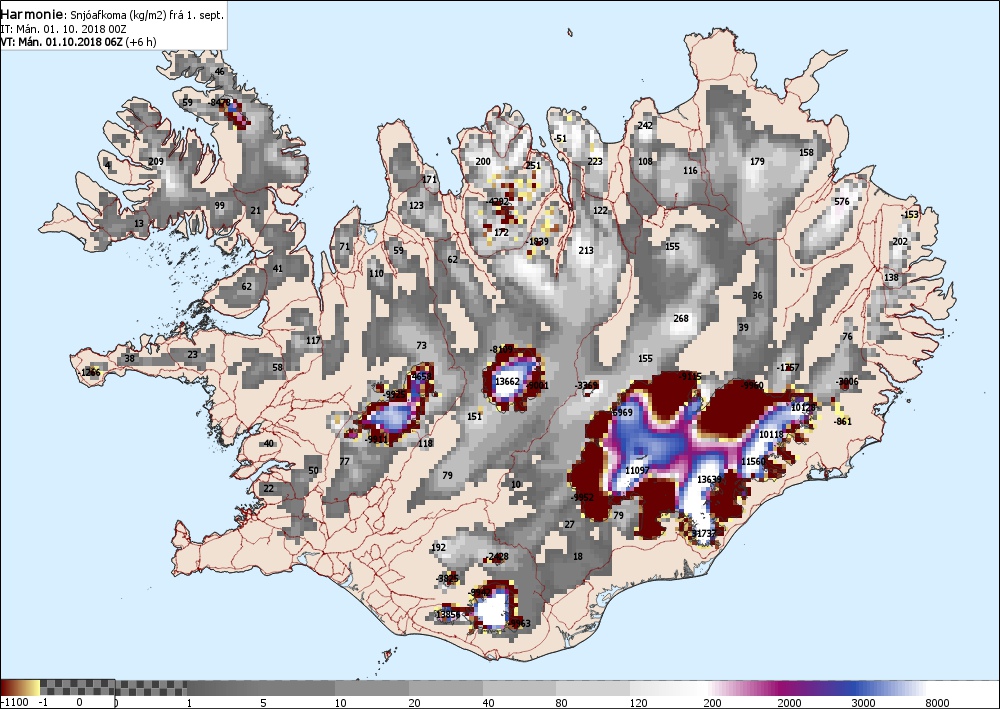Image resolution: width=1000 pixels, height=709 pixels.
Task: Click the map value '31737'
Action: 704,534
